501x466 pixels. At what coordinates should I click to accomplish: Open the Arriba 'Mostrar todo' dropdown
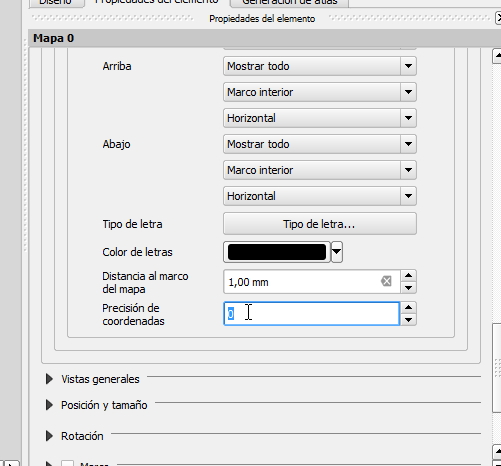click(320, 66)
